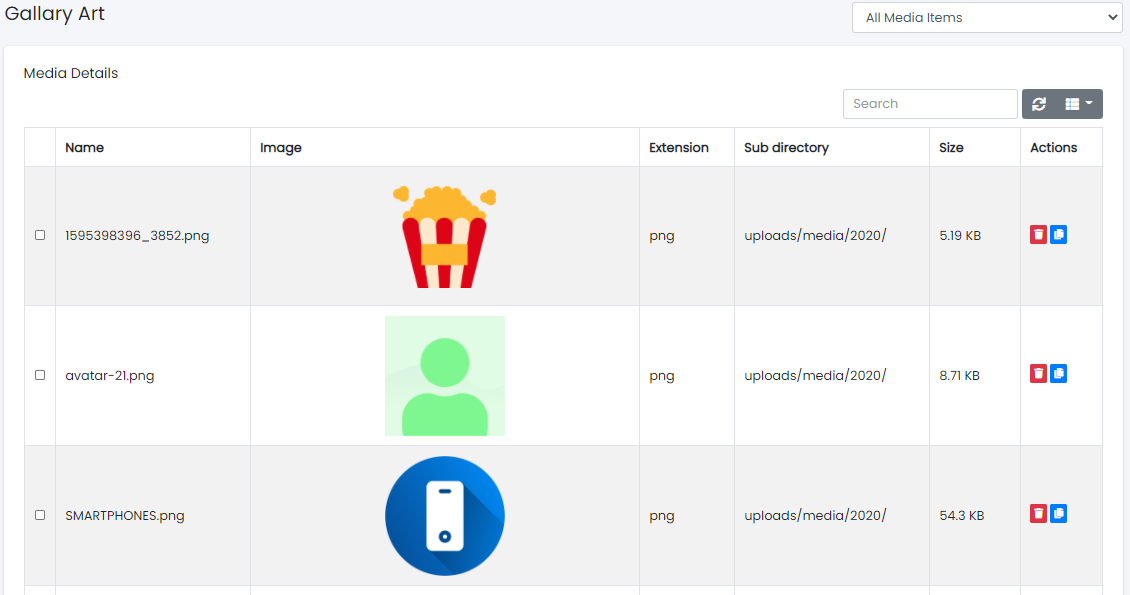
Task: Check the avatar-21.png row checkbox
Action: click(x=40, y=375)
